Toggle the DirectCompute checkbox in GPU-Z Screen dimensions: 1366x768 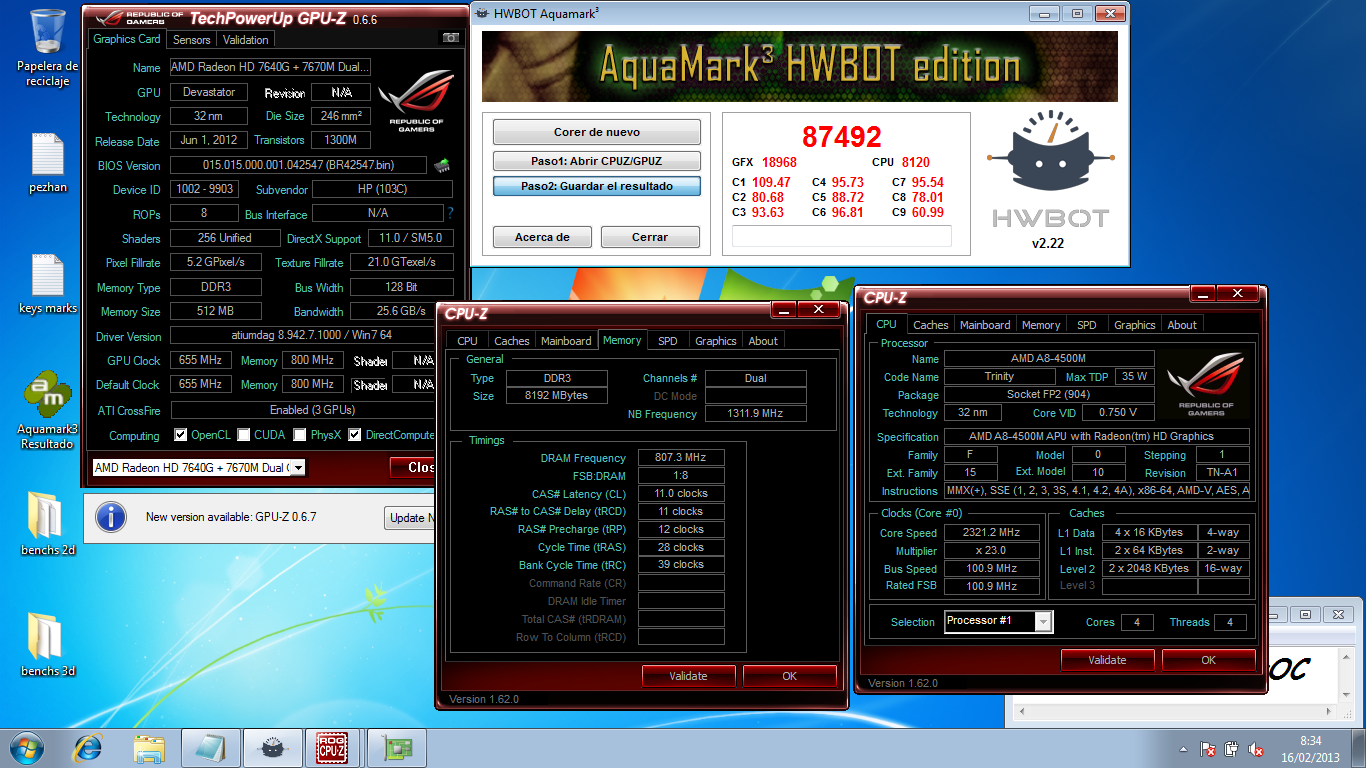[355, 435]
